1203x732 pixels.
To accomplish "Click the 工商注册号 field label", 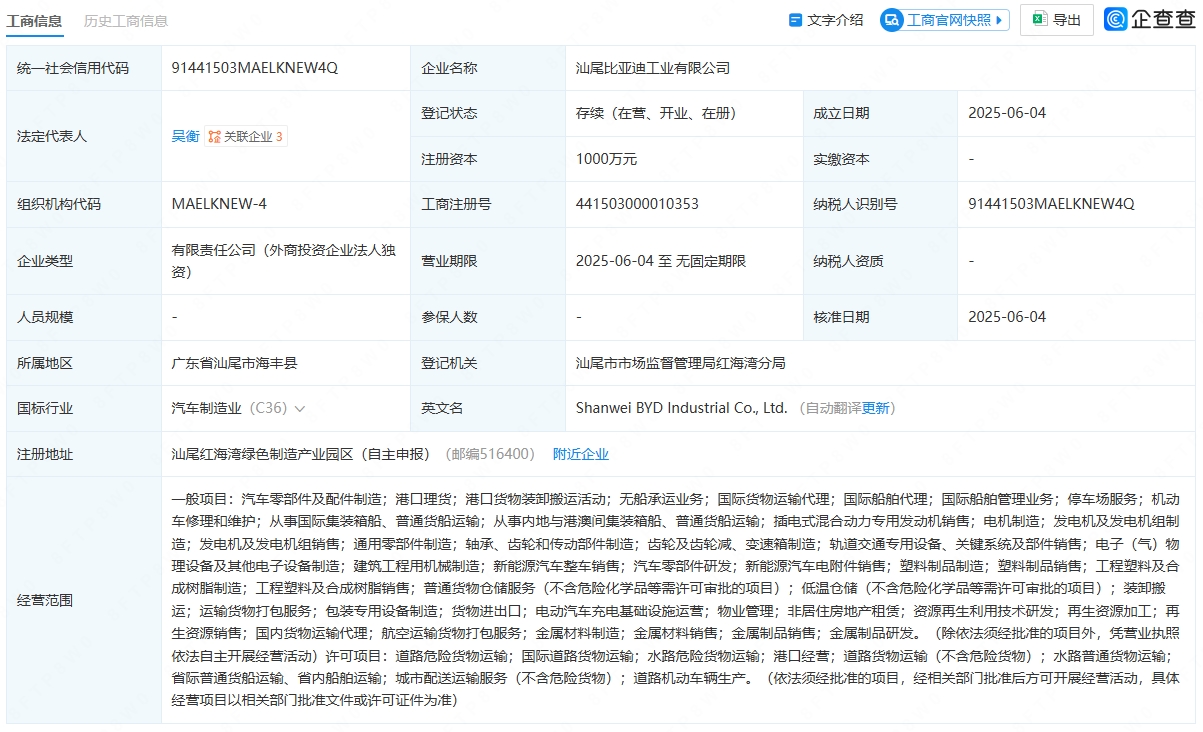I will (x=456, y=204).
